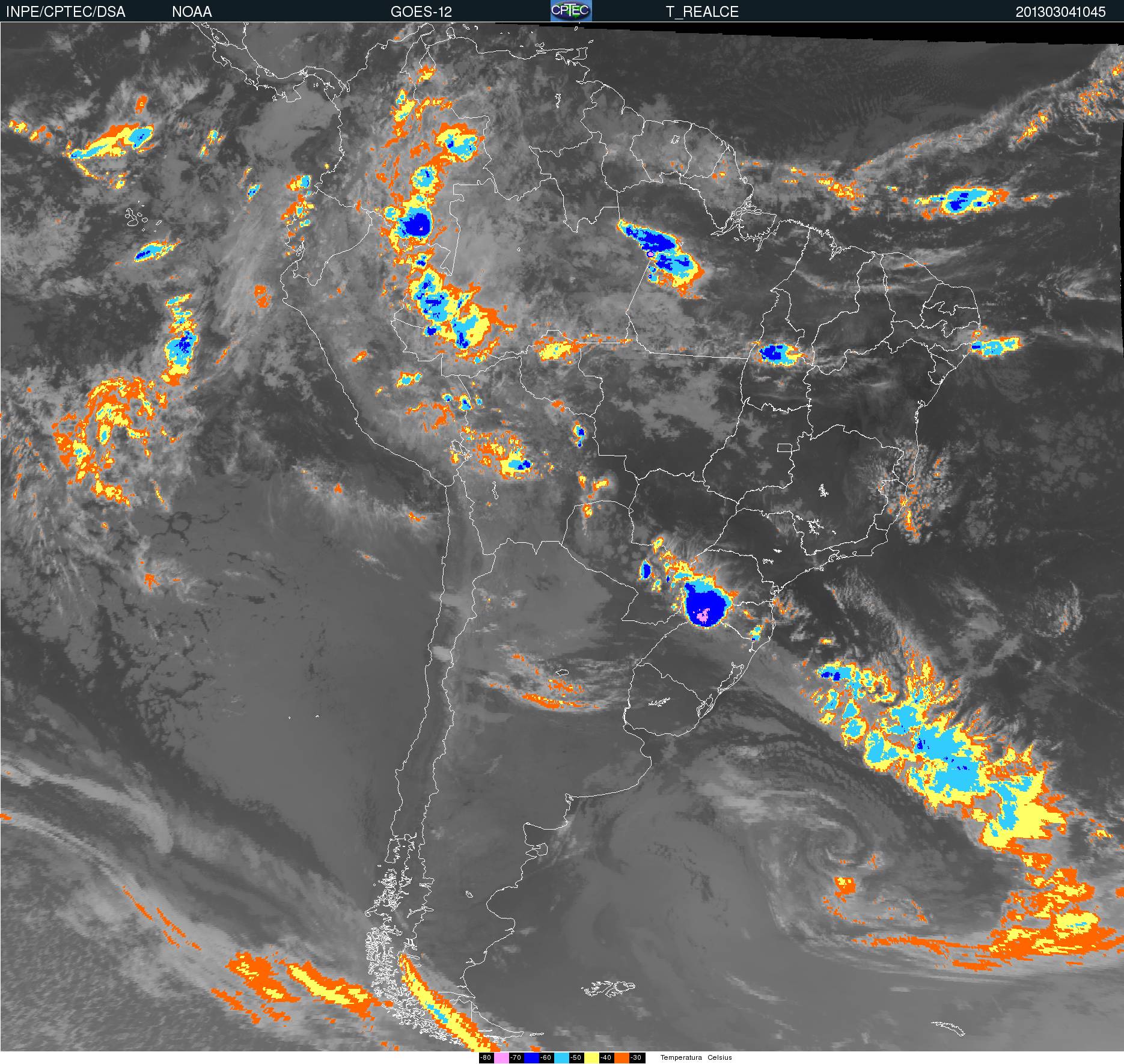Click the -50 legend value
The width and height of the screenshot is (1124, 1064).
(x=576, y=1058)
